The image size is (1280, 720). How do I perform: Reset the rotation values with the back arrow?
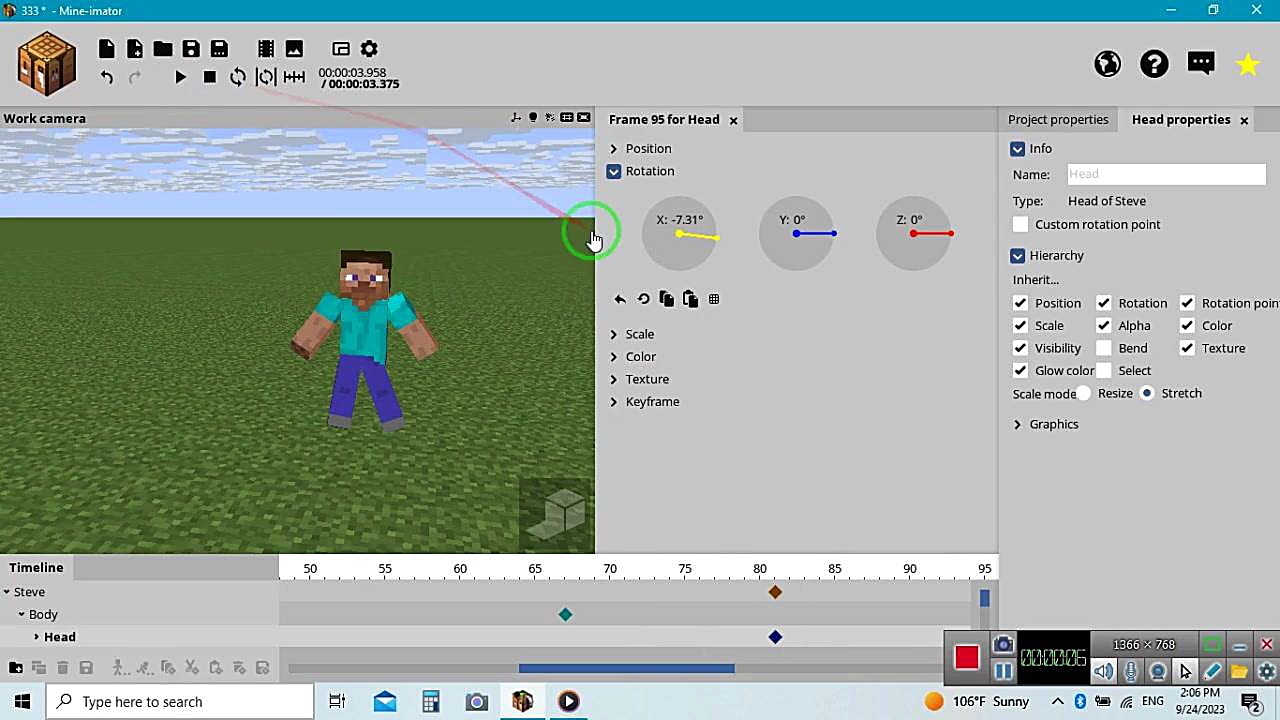(x=620, y=299)
